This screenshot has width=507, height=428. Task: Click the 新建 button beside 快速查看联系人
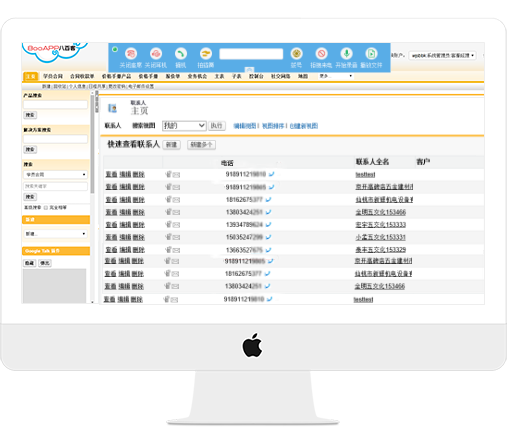click(171, 145)
